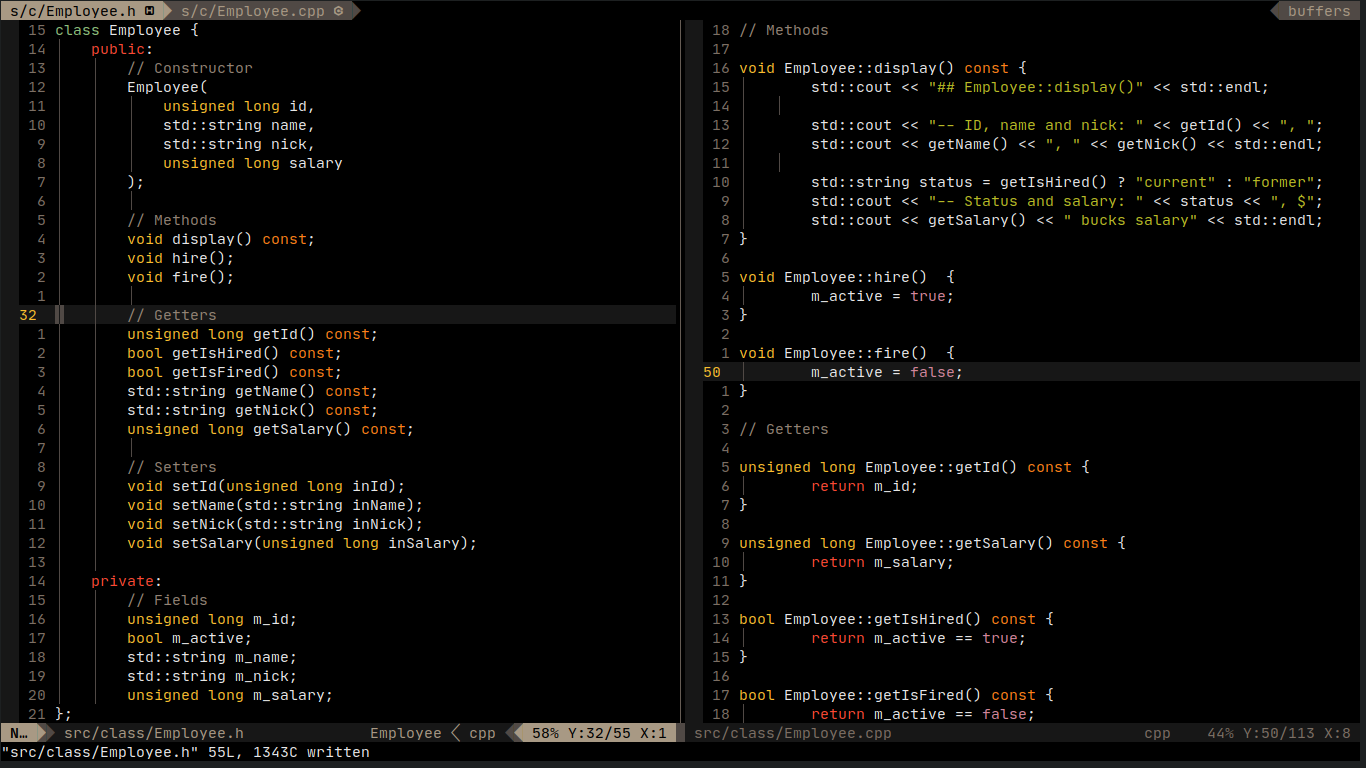Click the C filetype icon on Employee.cpp tab
This screenshot has height=768, width=1366.
pos(338,11)
